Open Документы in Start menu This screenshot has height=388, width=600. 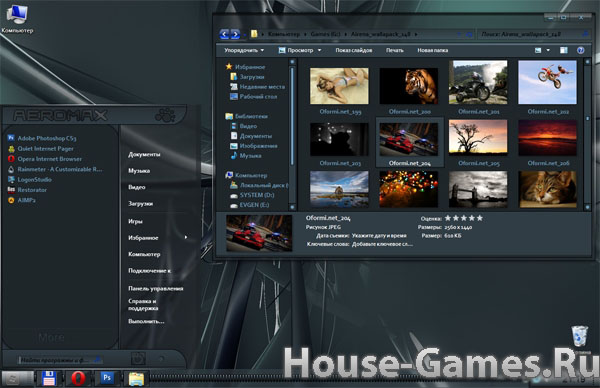pos(144,155)
